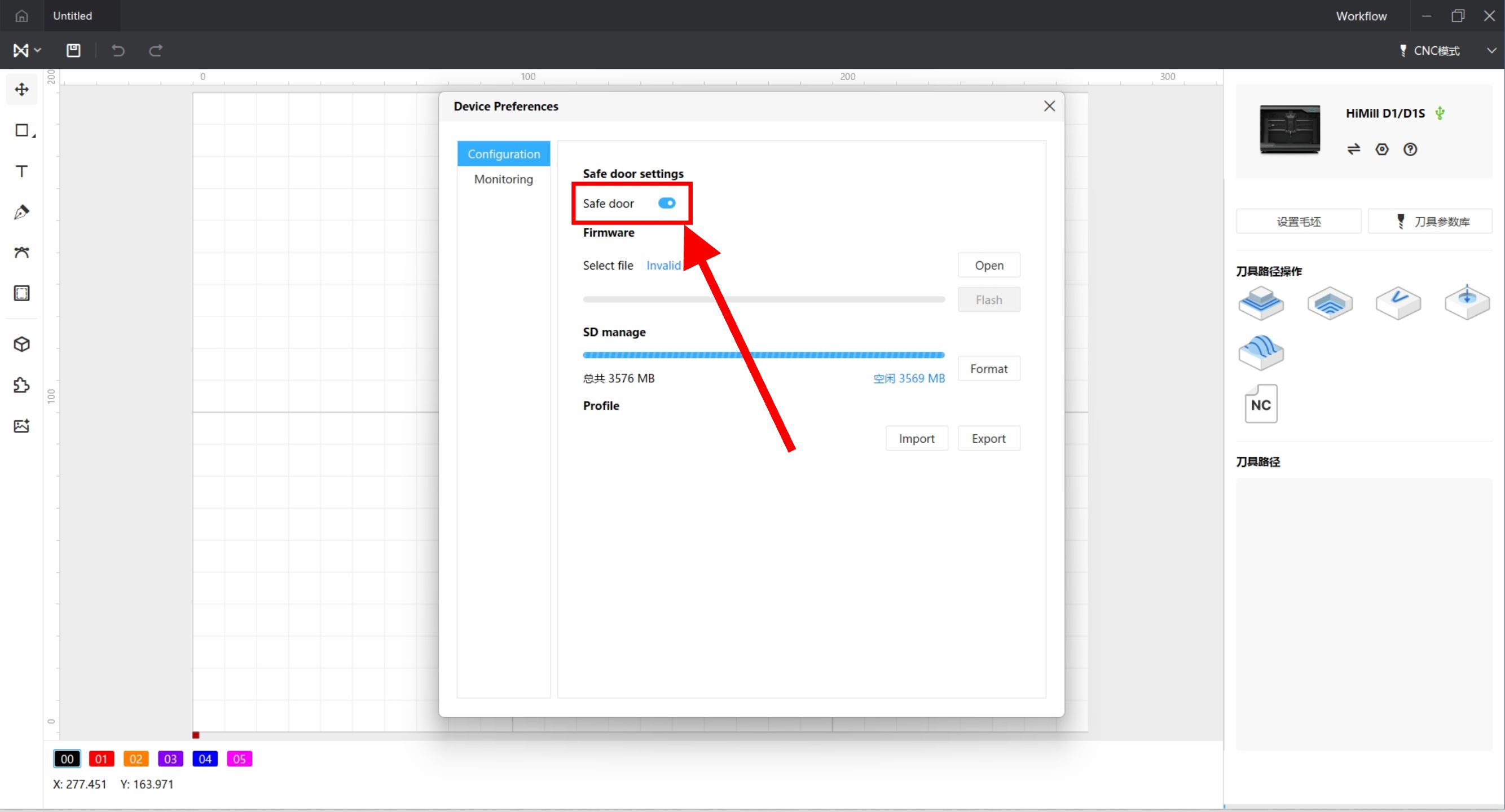Click the Format SD card button
The width and height of the screenshot is (1505, 812).
[x=988, y=369]
